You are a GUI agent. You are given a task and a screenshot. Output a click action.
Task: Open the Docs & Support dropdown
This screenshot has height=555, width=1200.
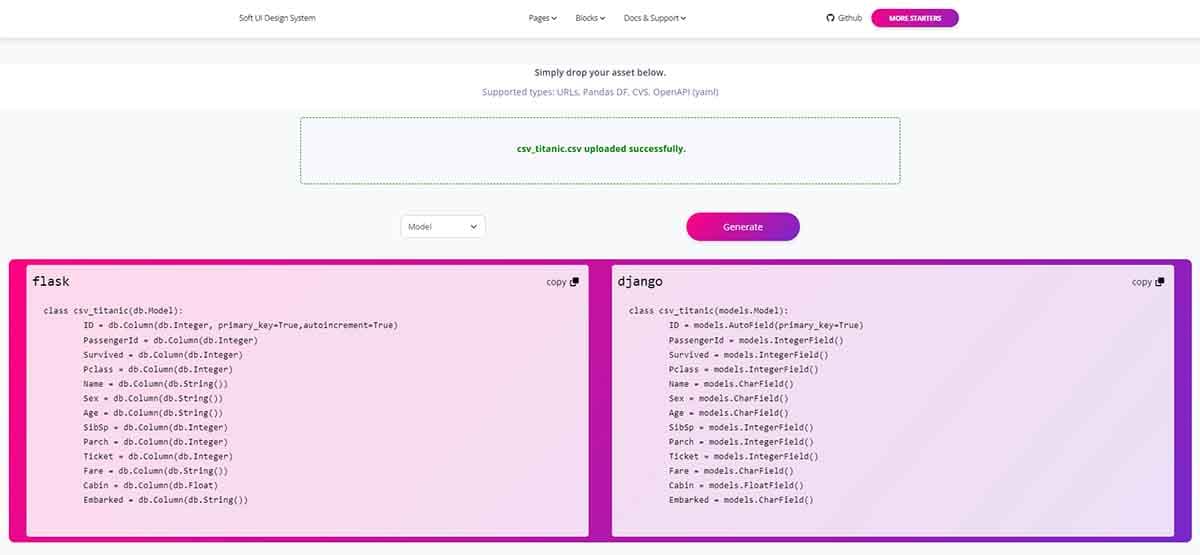(654, 18)
